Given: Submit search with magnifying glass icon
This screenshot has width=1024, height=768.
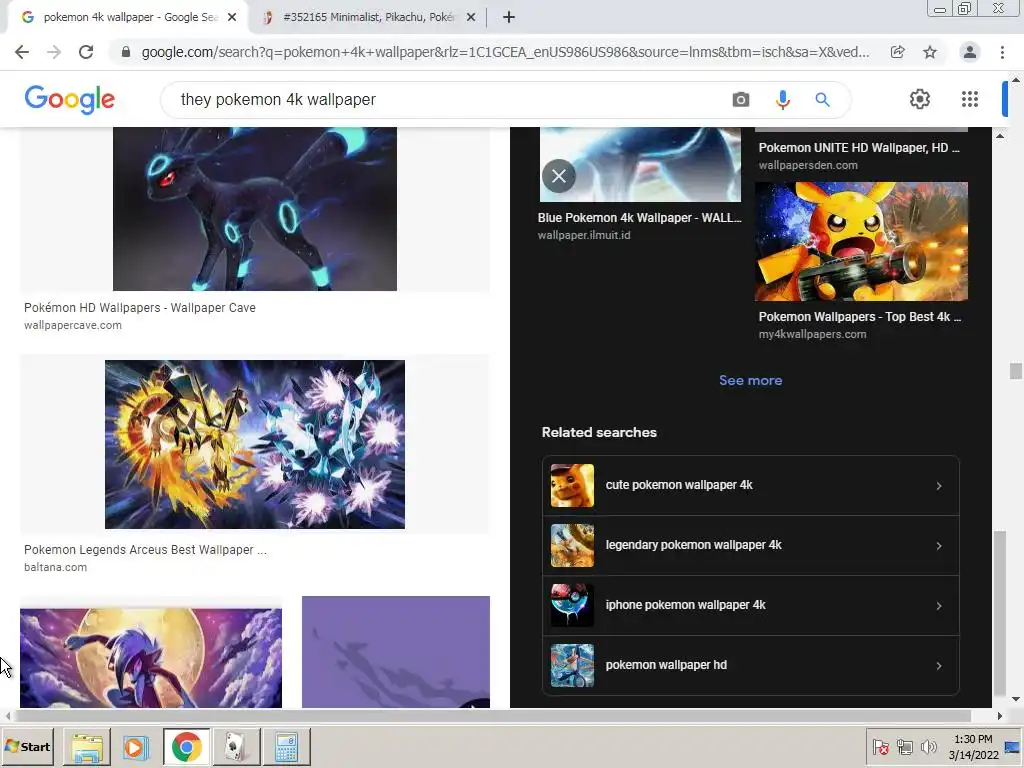Looking at the screenshot, I should point(822,100).
